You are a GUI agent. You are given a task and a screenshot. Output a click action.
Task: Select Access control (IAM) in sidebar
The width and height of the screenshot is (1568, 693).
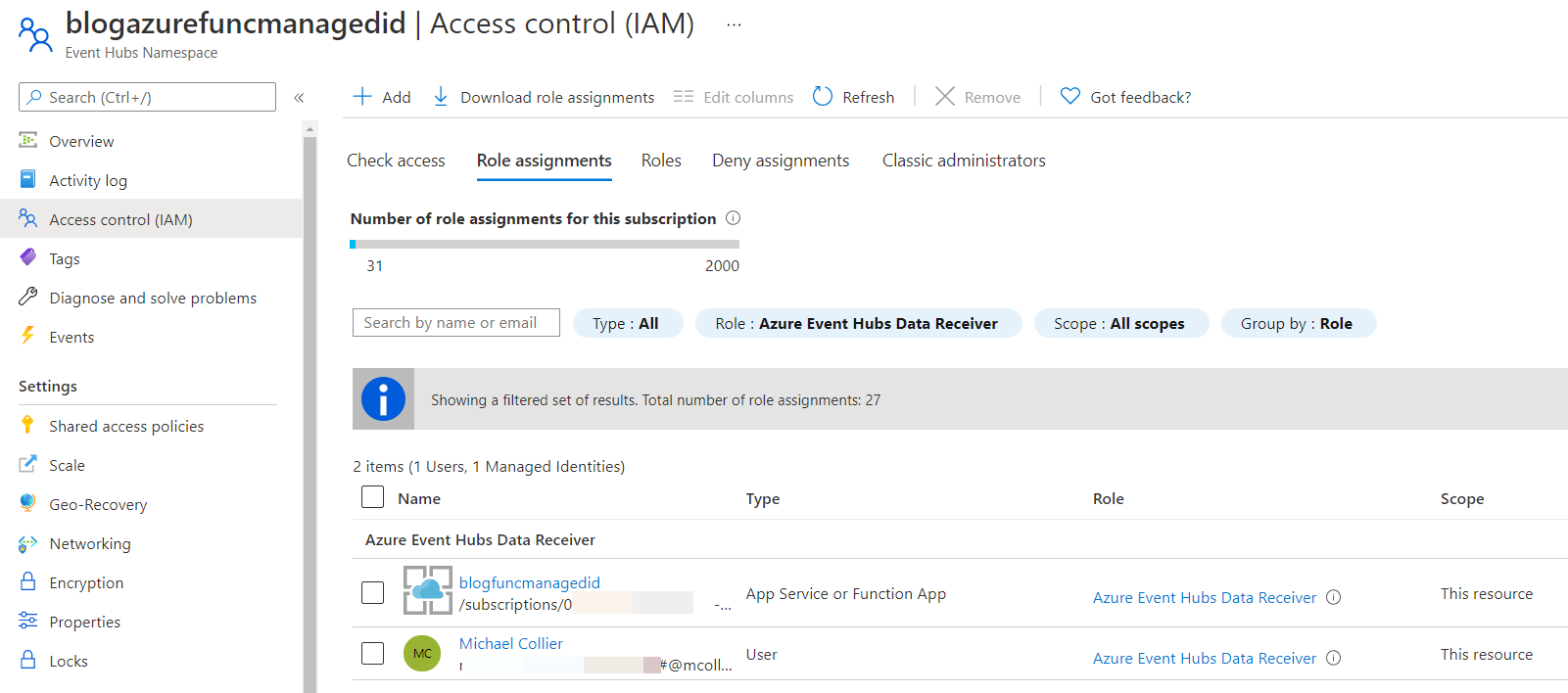tap(151, 218)
